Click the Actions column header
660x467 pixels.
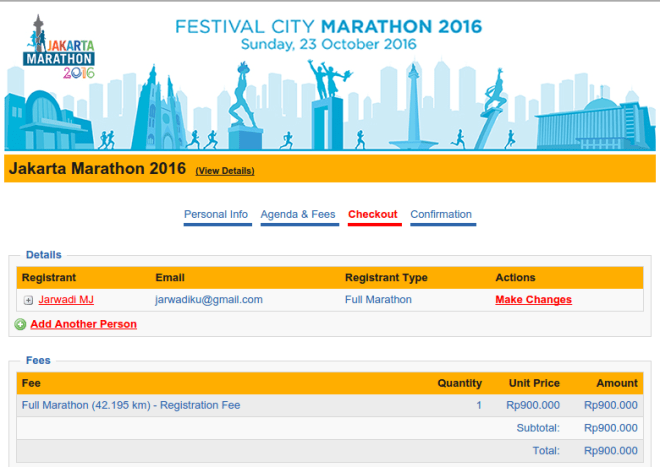click(x=515, y=278)
